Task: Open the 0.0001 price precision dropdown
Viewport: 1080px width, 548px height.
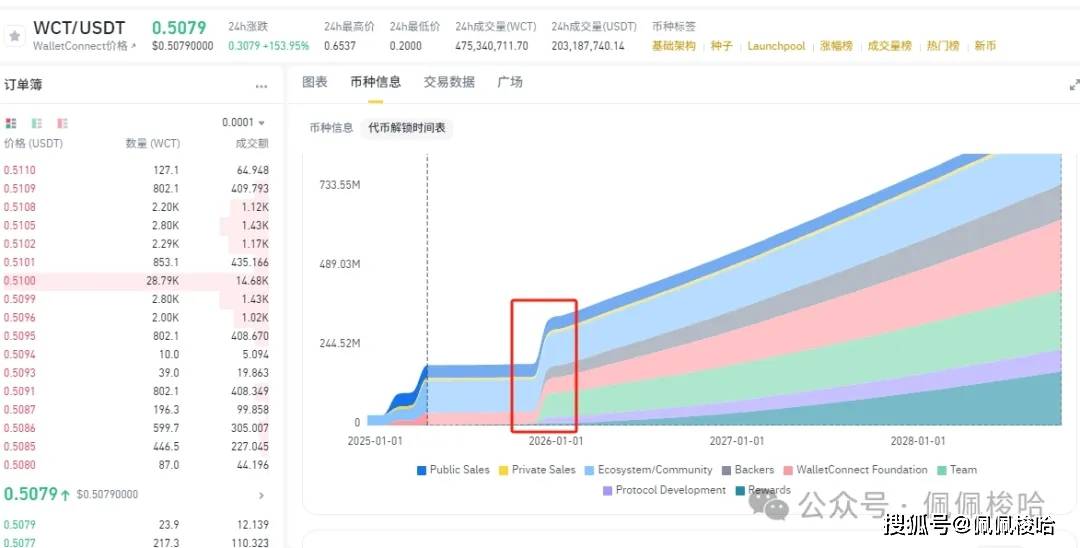Action: tap(244, 123)
